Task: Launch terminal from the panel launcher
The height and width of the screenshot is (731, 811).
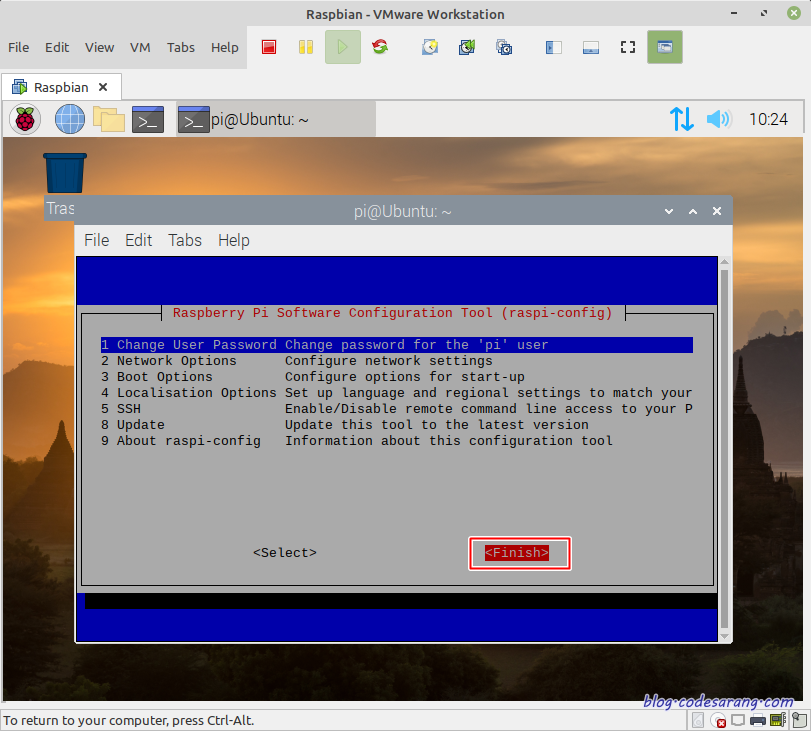Action: click(x=148, y=120)
